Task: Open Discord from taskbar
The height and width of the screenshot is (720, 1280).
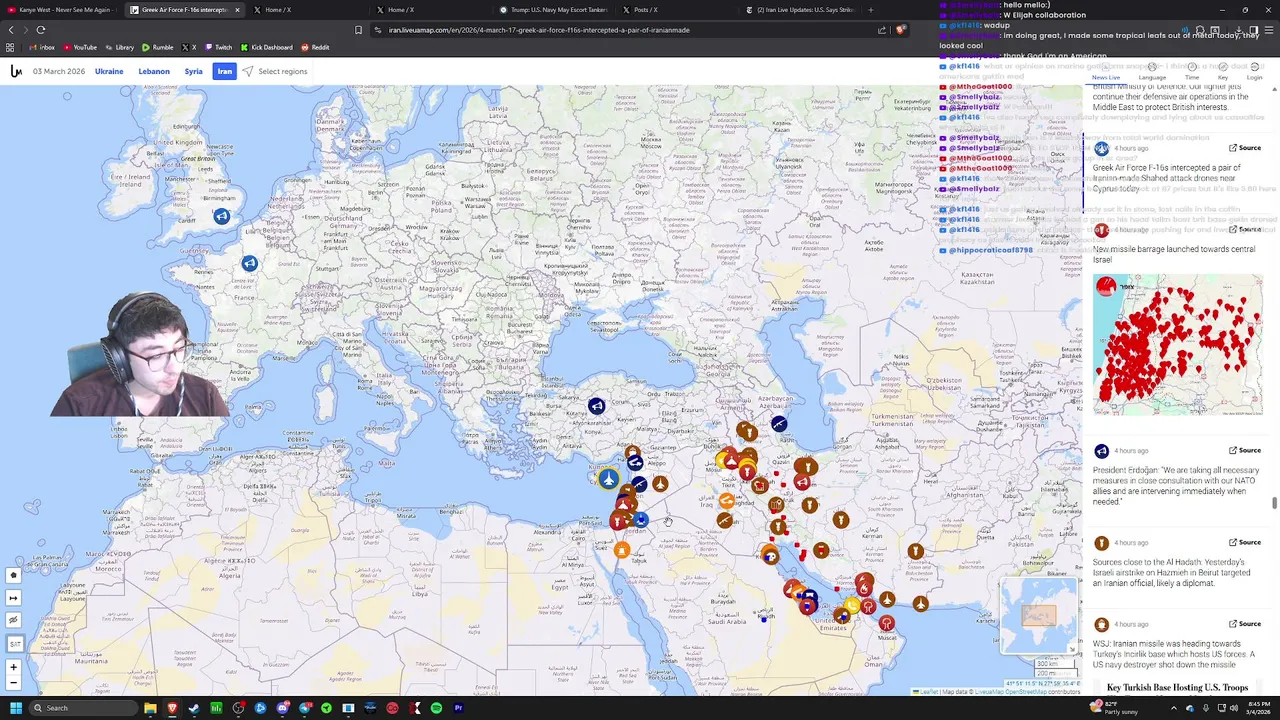Action: coord(282,708)
